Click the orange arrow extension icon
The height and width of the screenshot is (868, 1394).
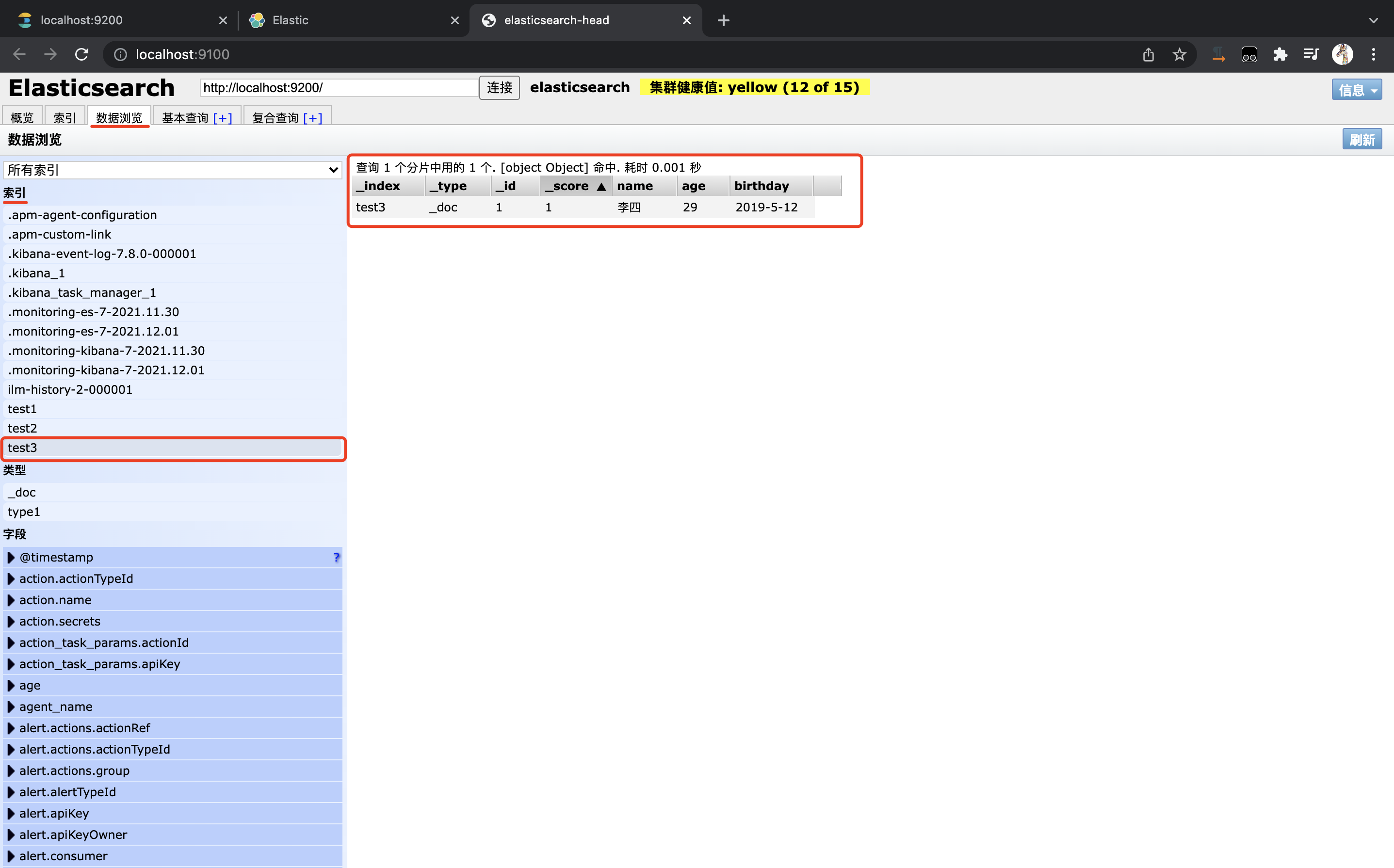[x=1218, y=54]
